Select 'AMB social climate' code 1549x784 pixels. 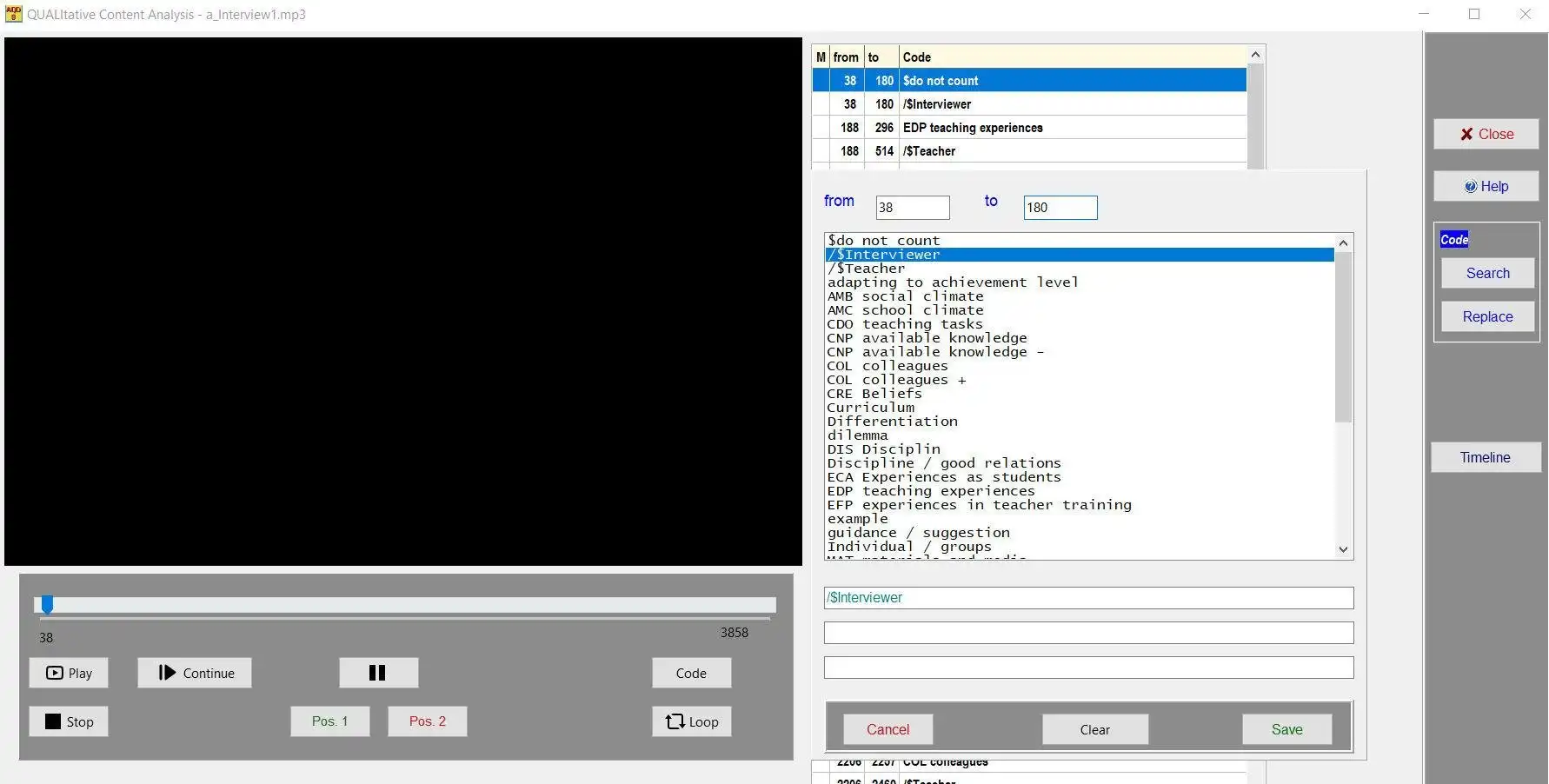click(1080, 296)
